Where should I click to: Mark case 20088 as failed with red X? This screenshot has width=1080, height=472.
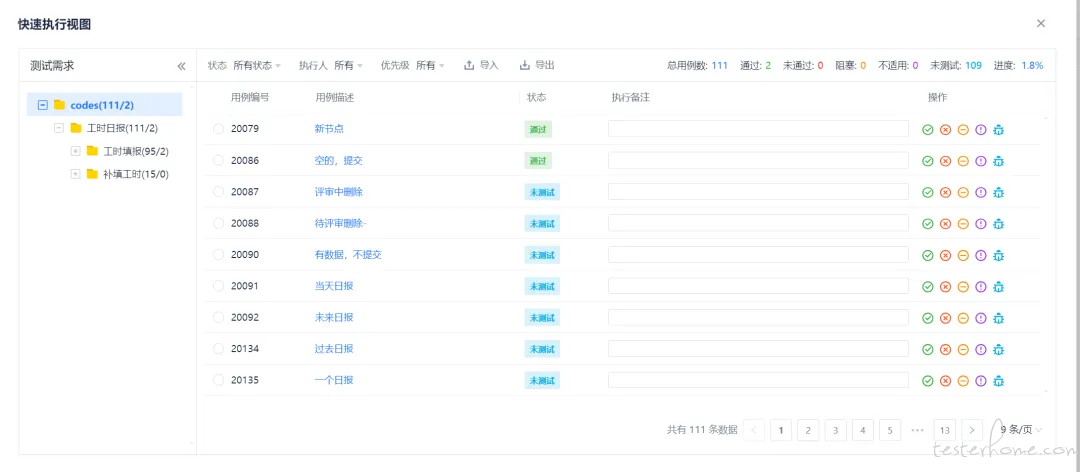pyautogui.click(x=946, y=223)
